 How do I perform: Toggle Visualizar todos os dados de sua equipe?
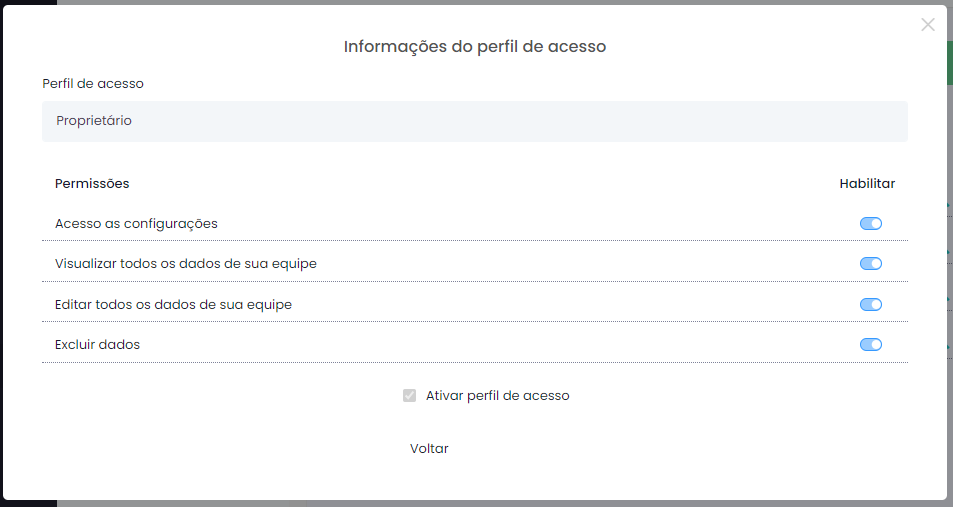870,264
